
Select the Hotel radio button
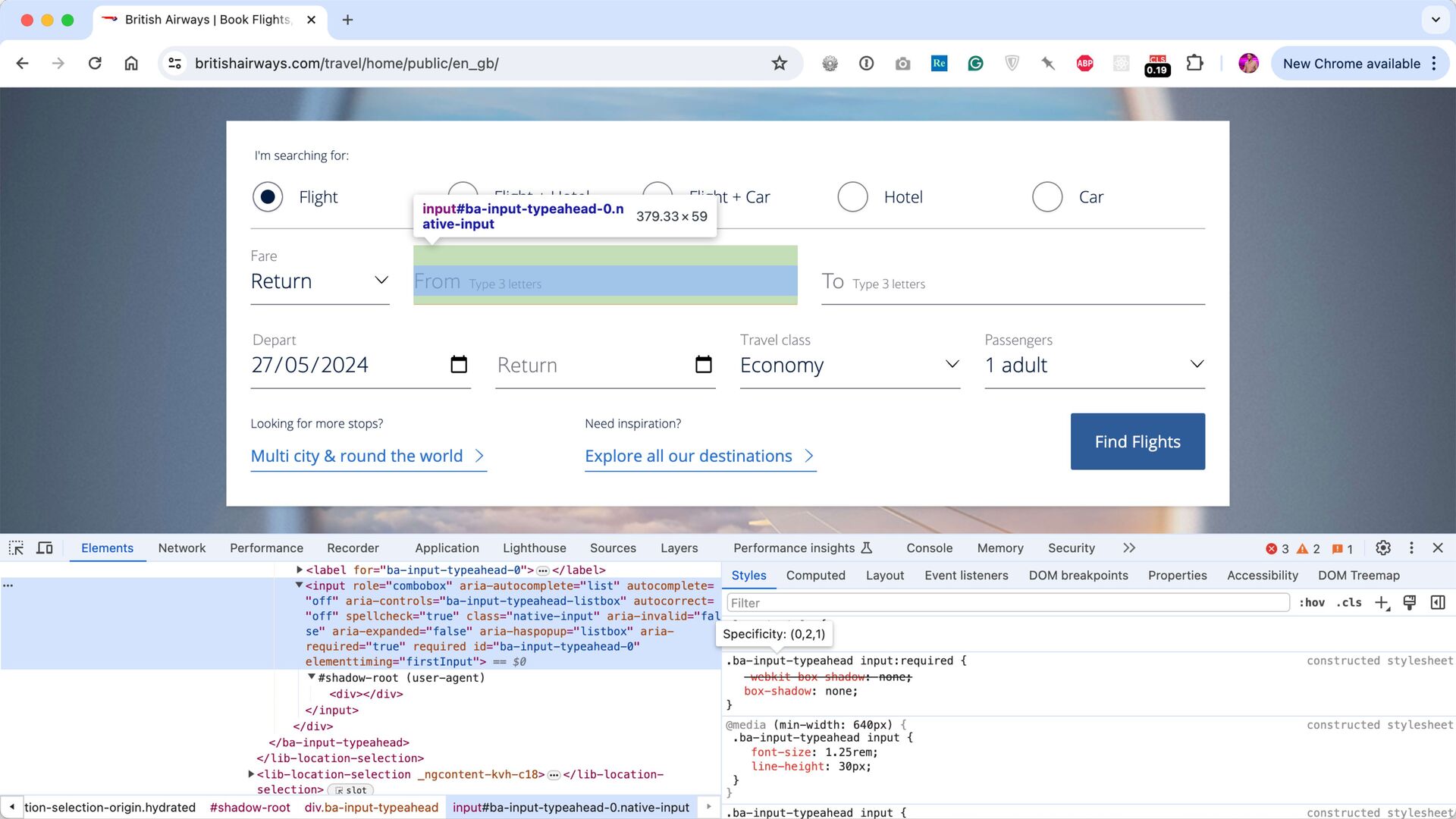852,197
